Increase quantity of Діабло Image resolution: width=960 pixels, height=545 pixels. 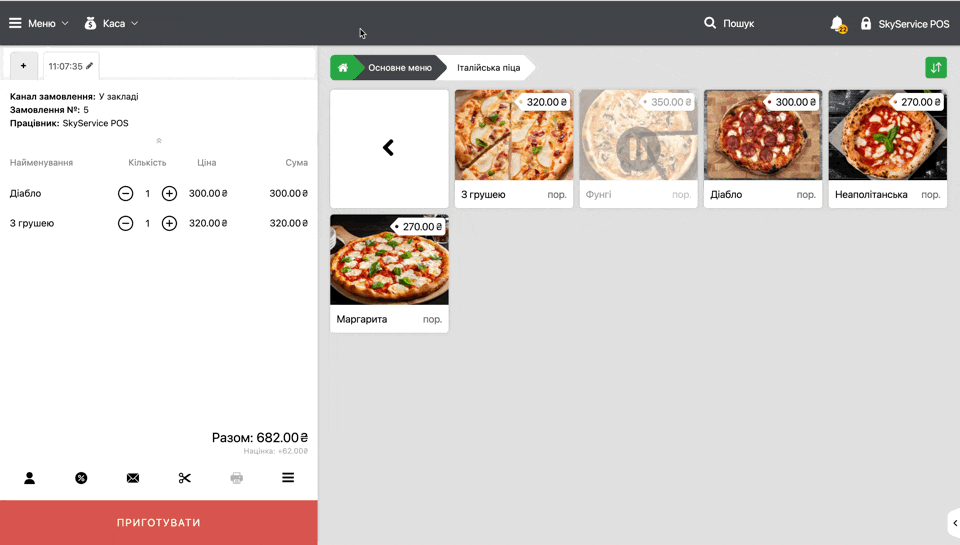coord(169,194)
